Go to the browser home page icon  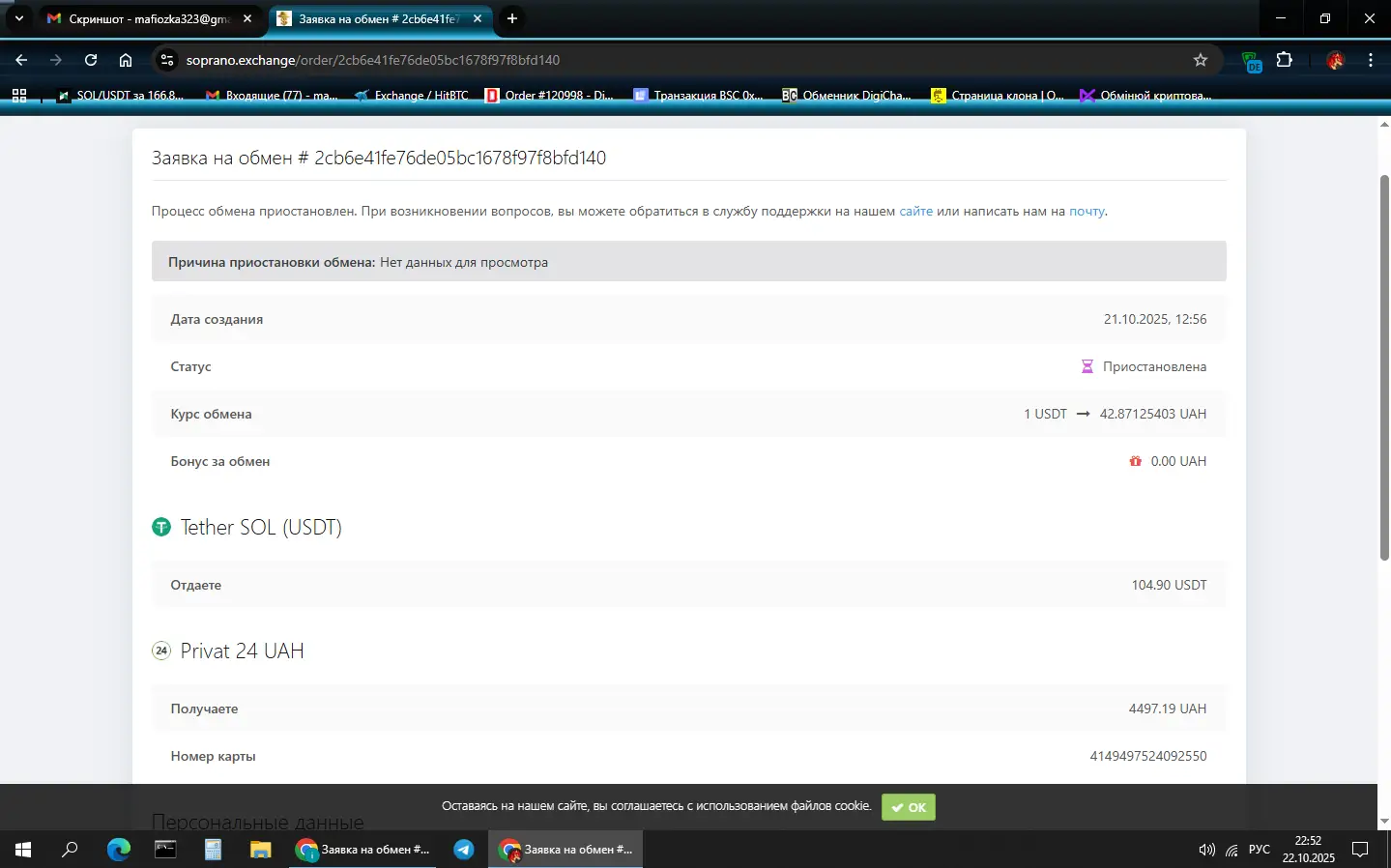click(x=126, y=60)
